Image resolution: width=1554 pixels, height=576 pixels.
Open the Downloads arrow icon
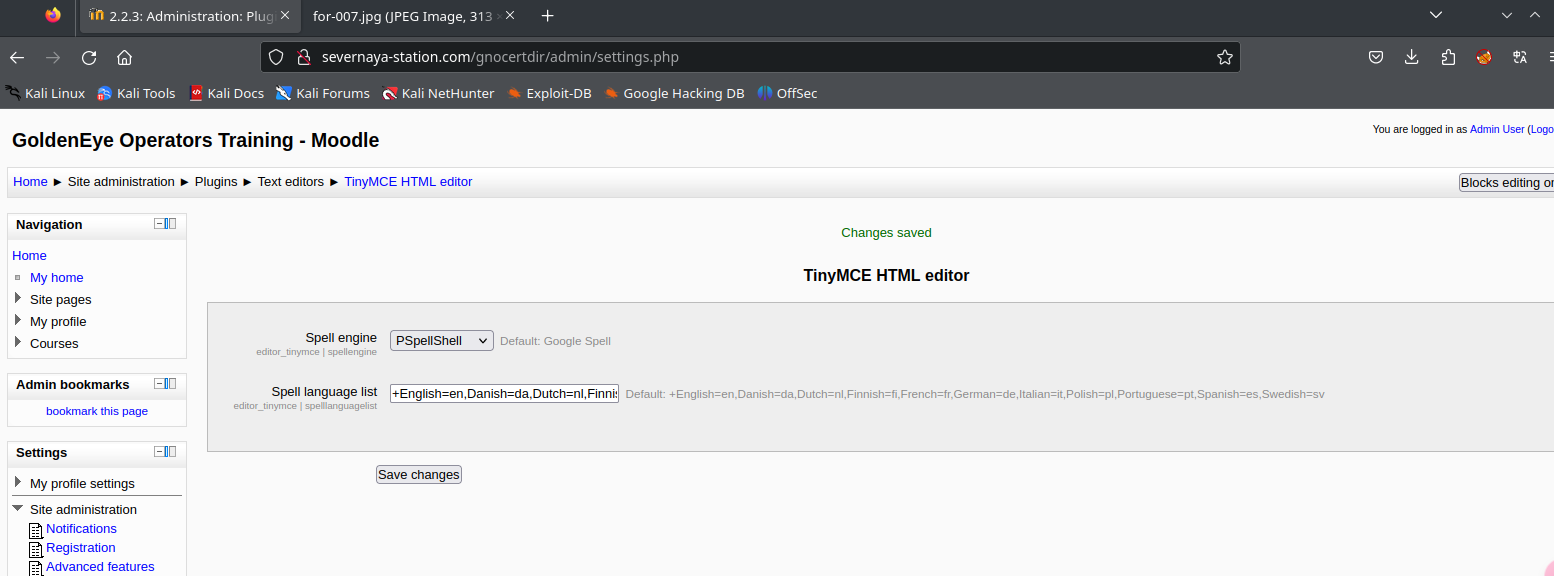tap(1412, 57)
